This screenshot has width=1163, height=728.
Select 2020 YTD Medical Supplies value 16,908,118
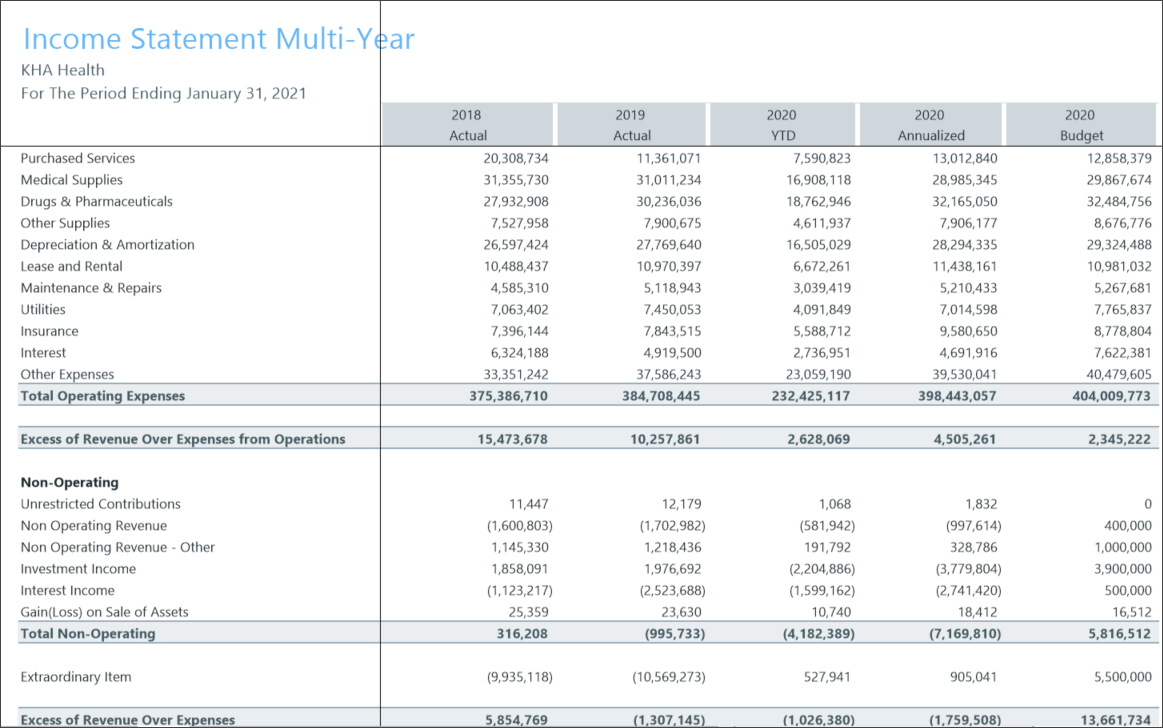(821, 180)
